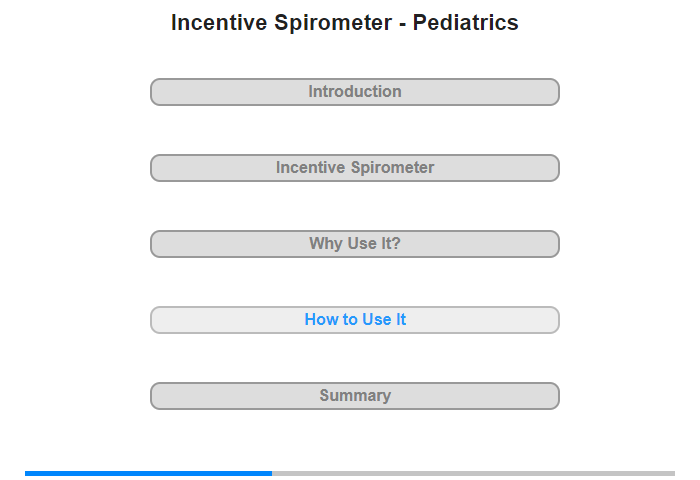
Task: Open the Incentive Spirometer section
Action: point(354,168)
